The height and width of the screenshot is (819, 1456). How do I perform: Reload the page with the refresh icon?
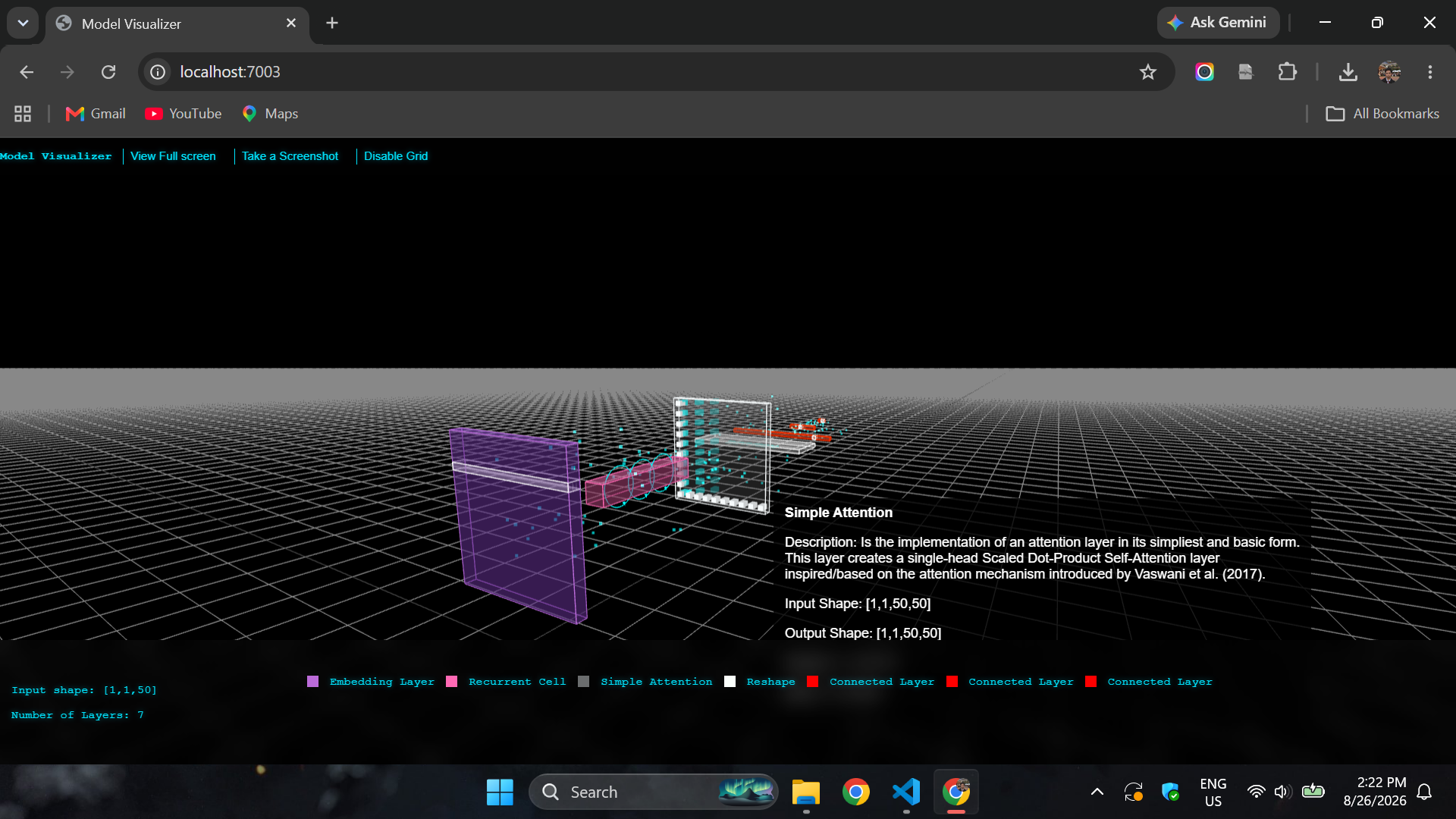click(x=108, y=72)
